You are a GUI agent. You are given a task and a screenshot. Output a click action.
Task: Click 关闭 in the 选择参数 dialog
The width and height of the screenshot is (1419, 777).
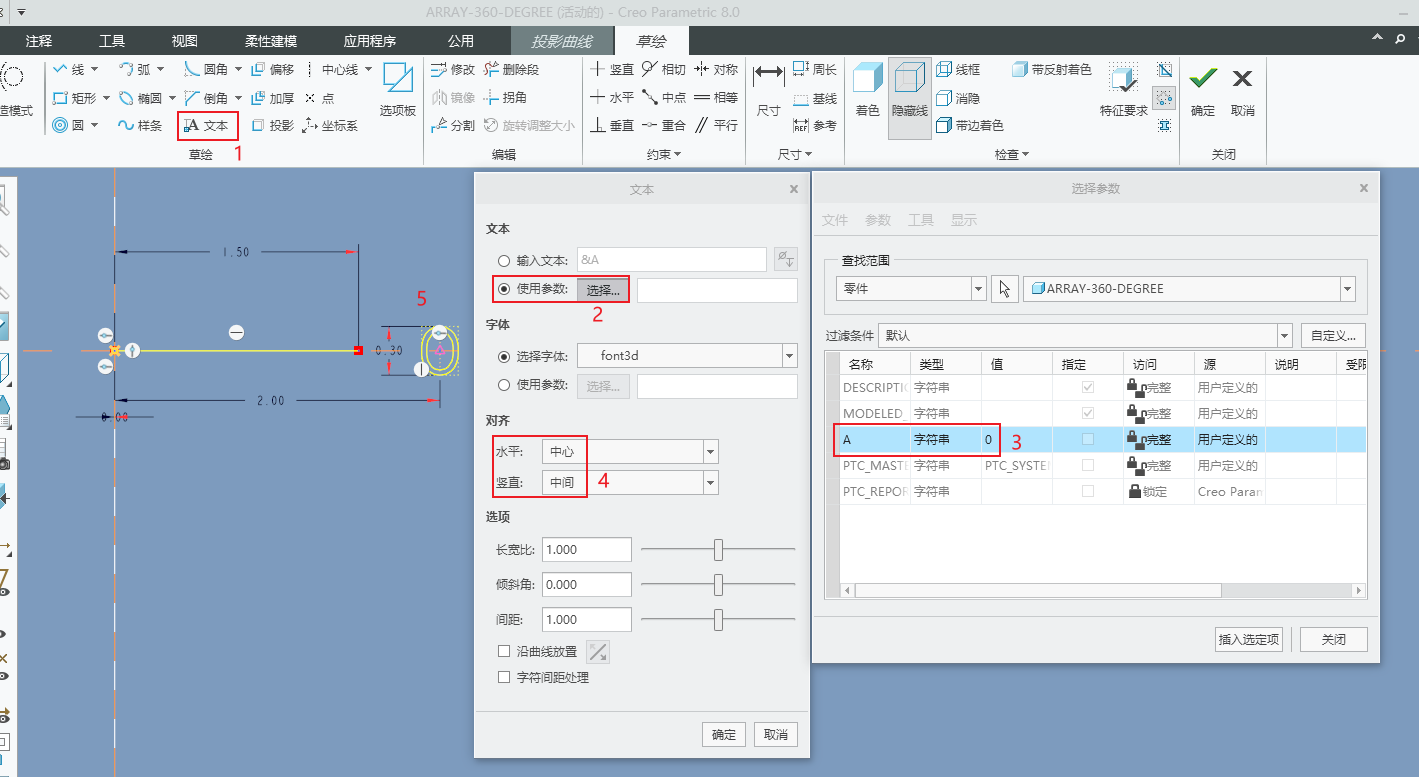pos(1333,640)
